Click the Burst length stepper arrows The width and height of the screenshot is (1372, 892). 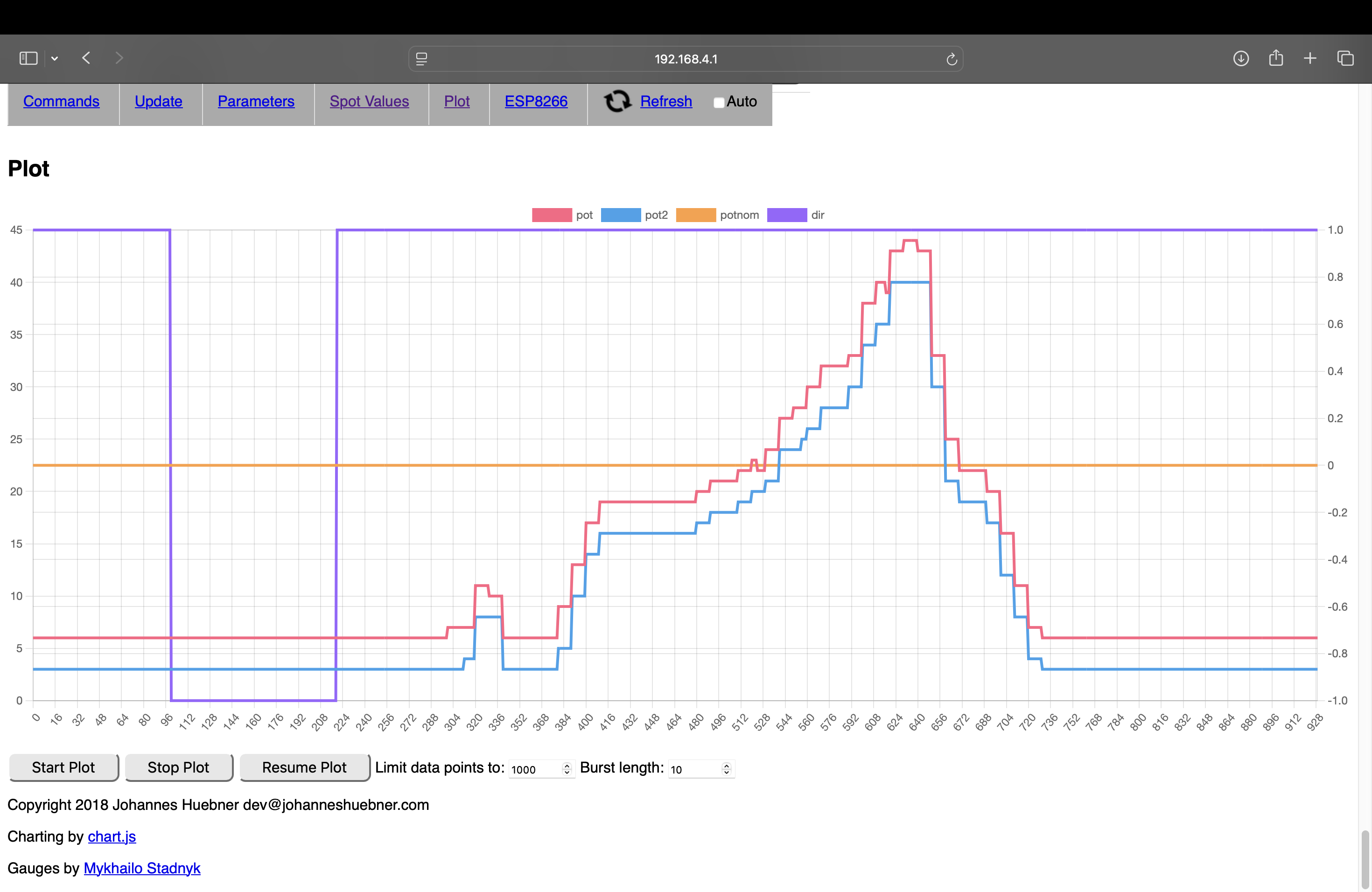pos(726,769)
